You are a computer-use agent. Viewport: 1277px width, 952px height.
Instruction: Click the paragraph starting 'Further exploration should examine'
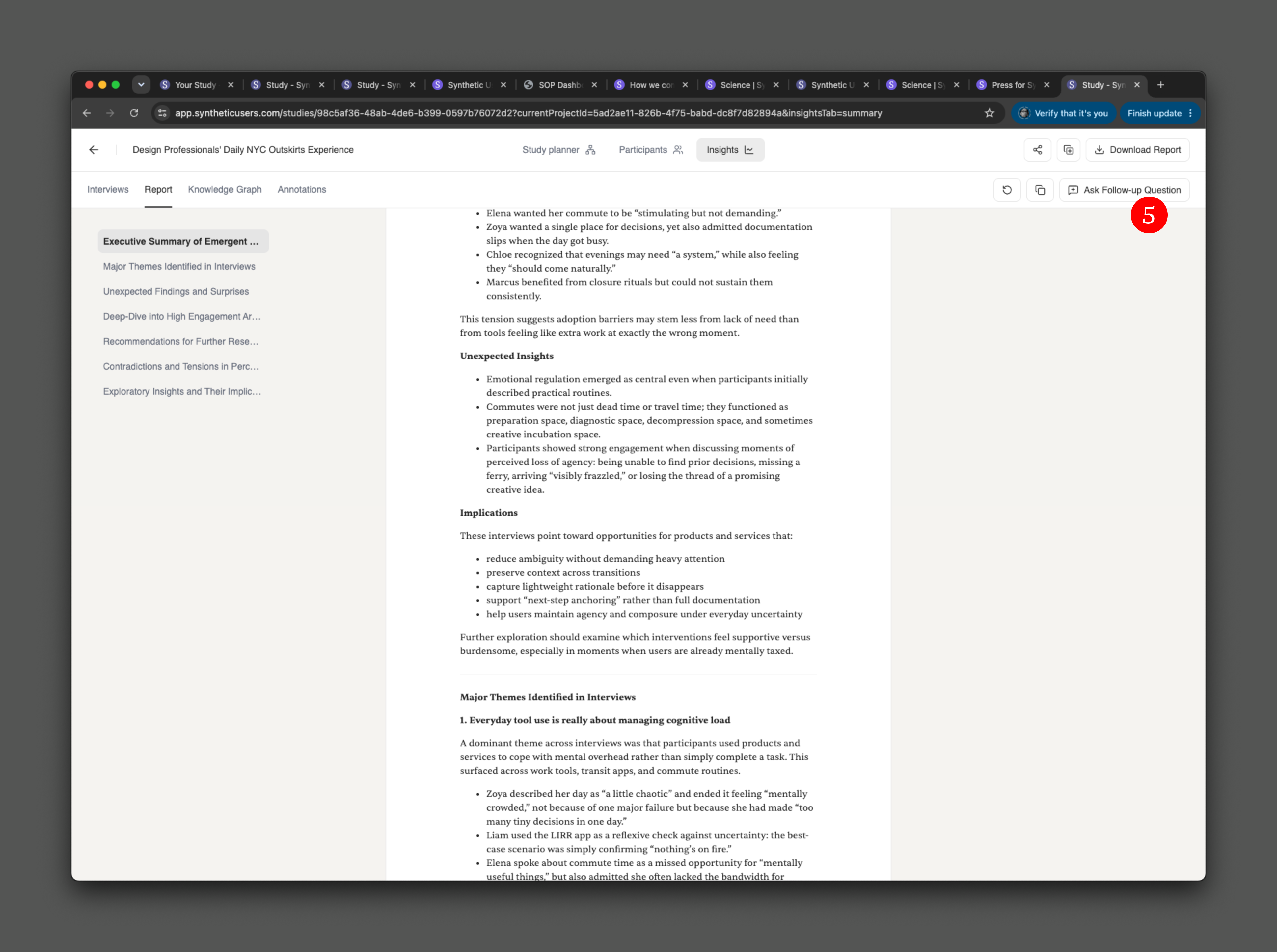(635, 644)
